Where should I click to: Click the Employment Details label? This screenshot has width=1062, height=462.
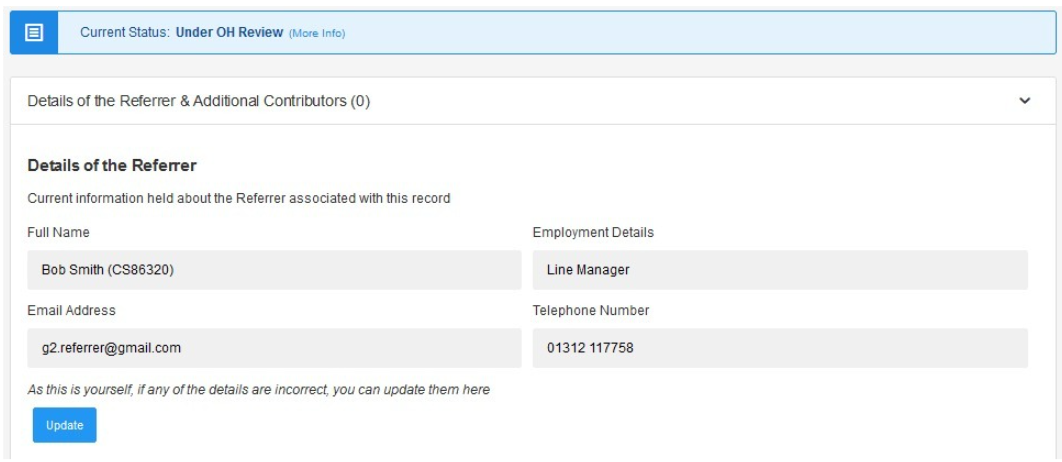(x=593, y=232)
